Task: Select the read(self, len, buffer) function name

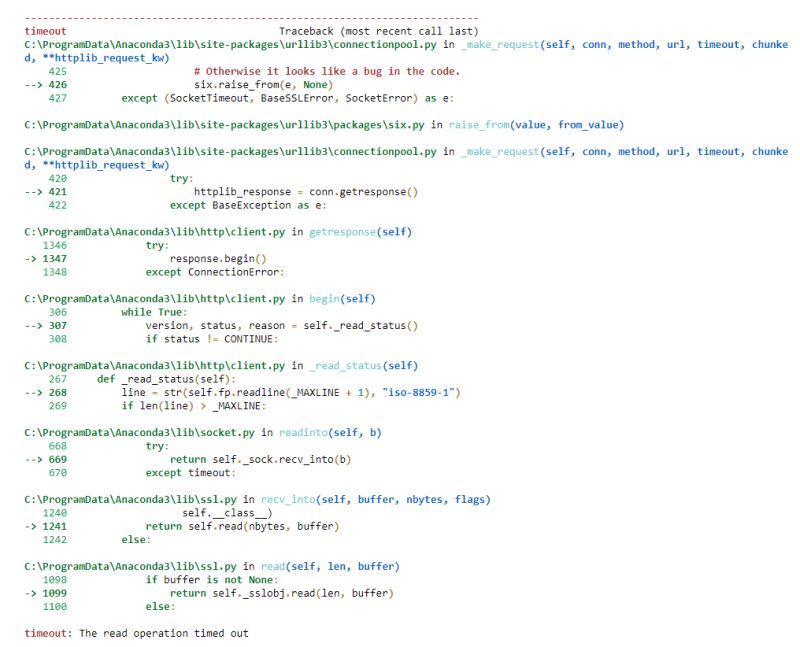Action: coord(279,565)
